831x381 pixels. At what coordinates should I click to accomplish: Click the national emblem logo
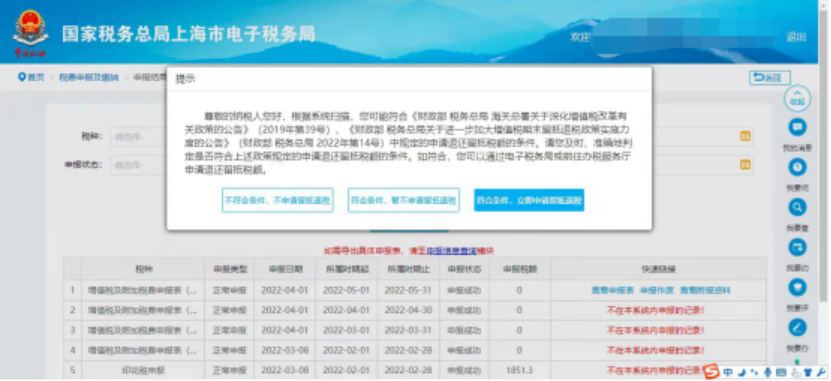click(30, 28)
